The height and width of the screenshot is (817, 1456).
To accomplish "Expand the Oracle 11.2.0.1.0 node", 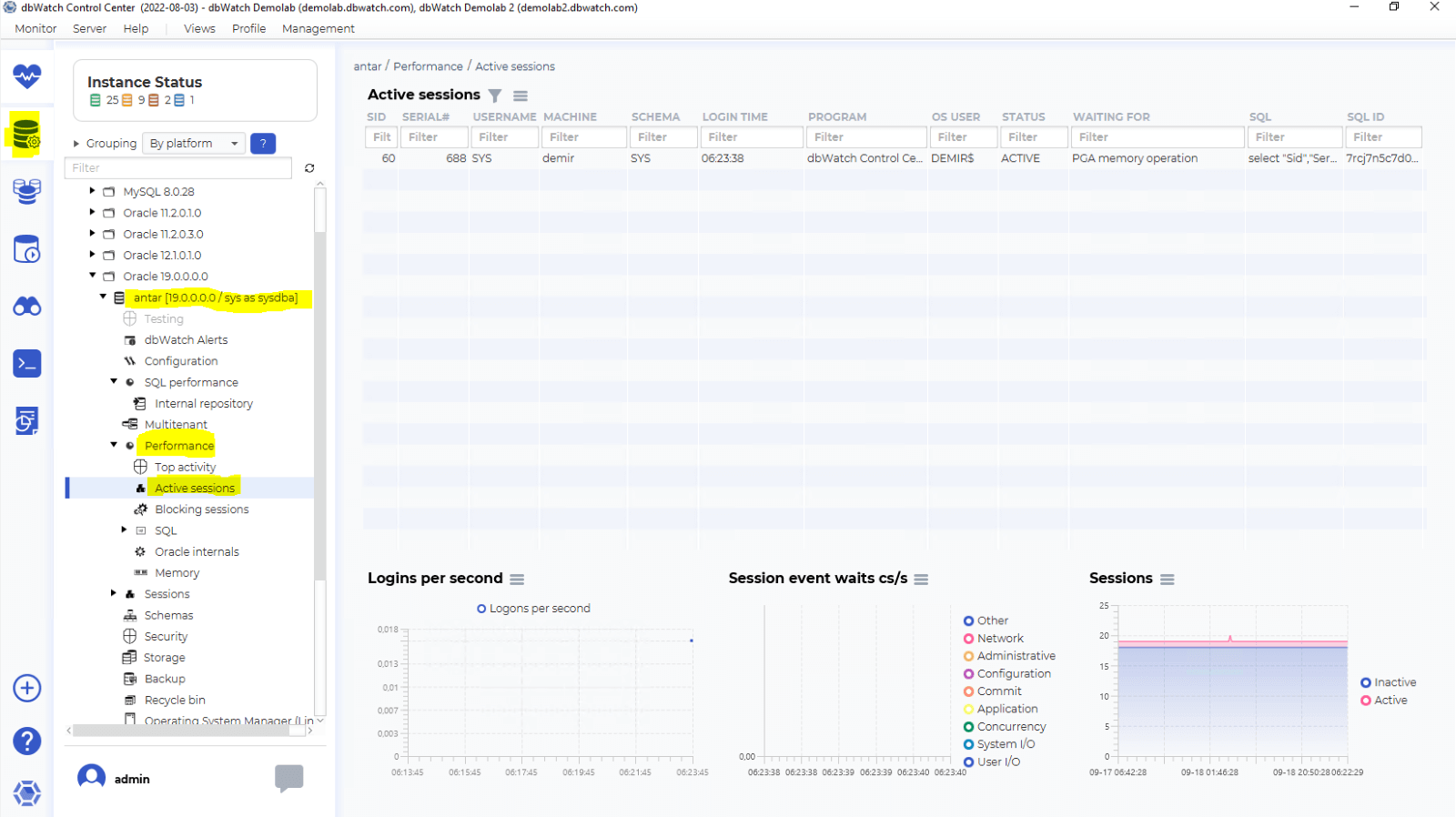I will 92,212.
